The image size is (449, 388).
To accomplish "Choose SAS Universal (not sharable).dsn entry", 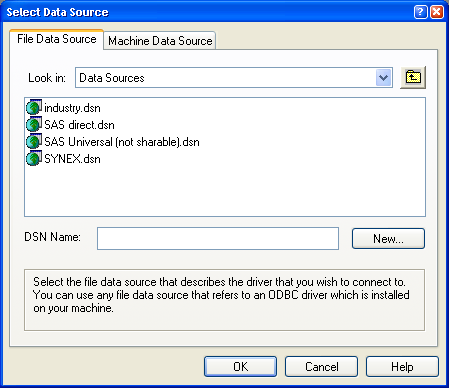I will click(122, 142).
